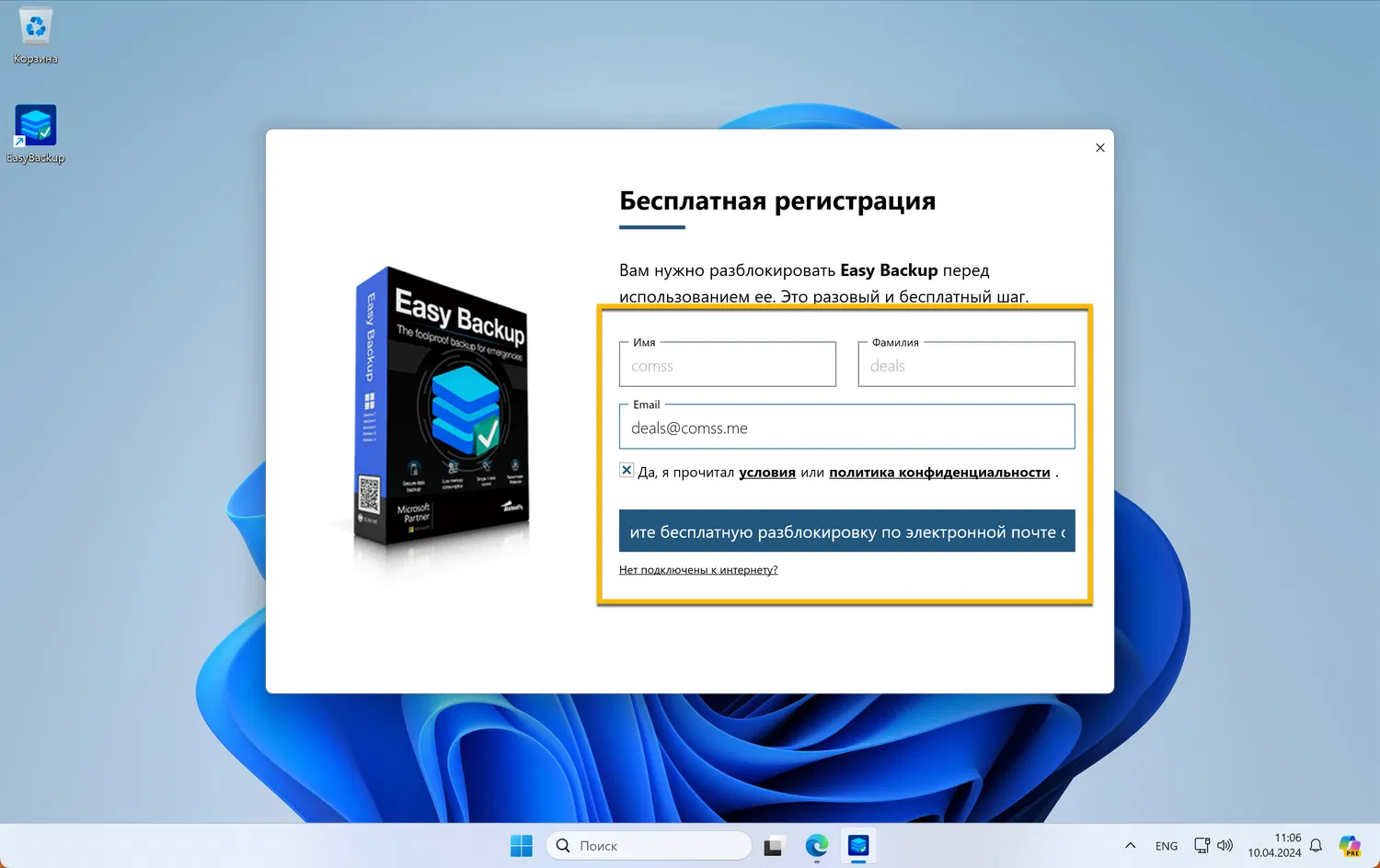
Task: Expand hidden system tray icons
Action: tap(1130, 845)
